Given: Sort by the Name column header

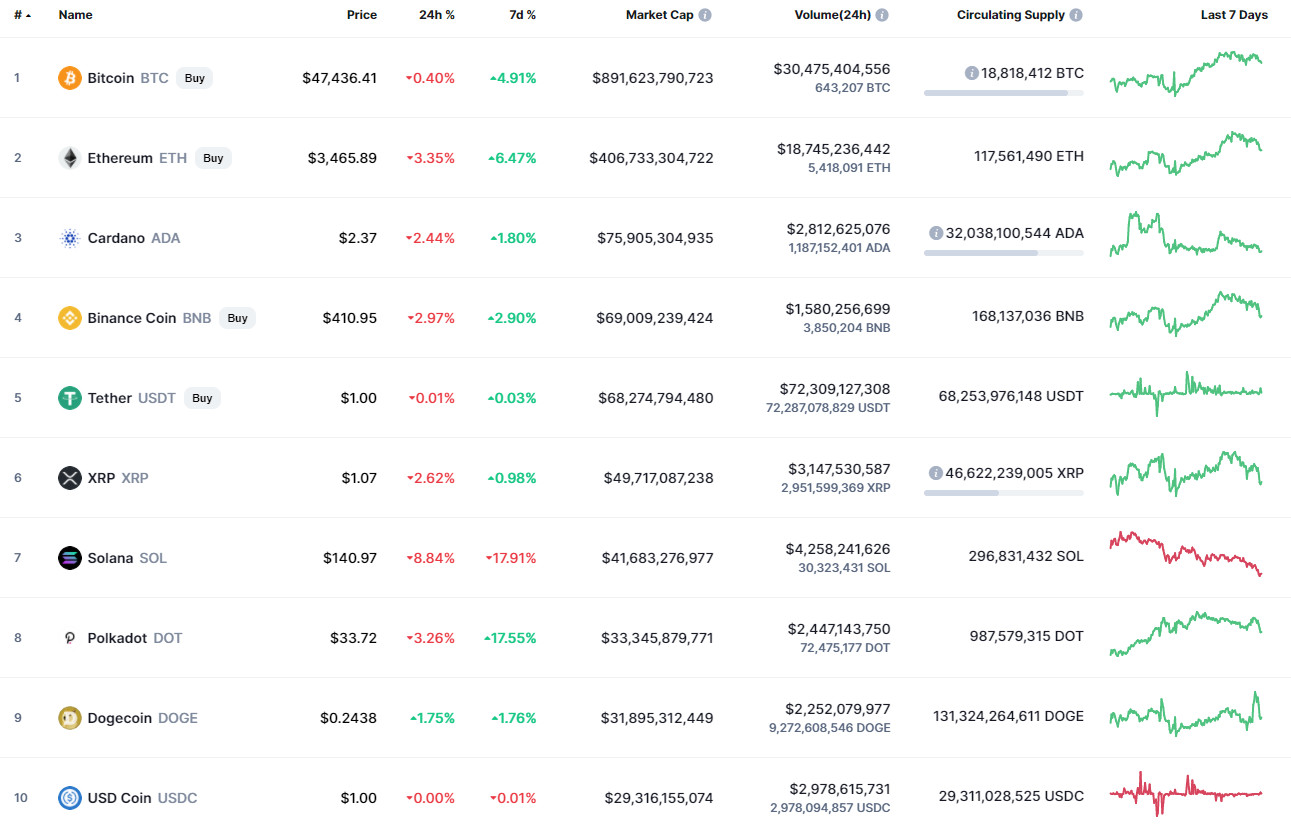Looking at the screenshot, I should pos(75,15).
